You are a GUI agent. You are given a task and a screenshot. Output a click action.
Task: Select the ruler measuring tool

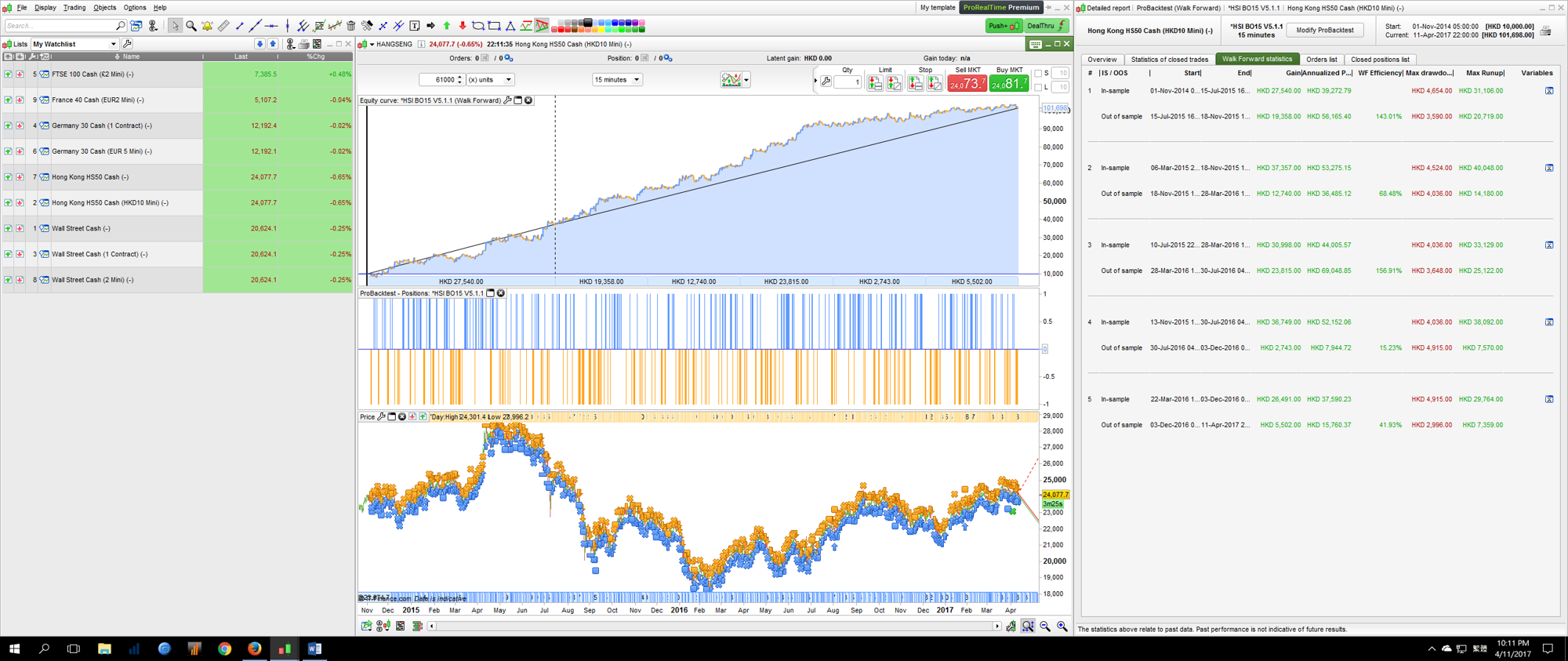[x=223, y=26]
